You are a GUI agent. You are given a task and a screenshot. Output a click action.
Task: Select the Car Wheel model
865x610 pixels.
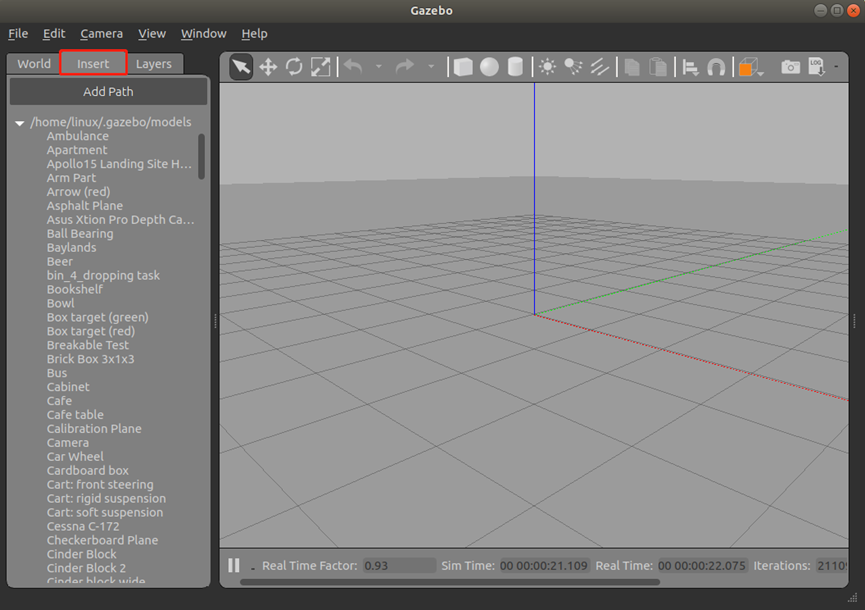(x=75, y=457)
